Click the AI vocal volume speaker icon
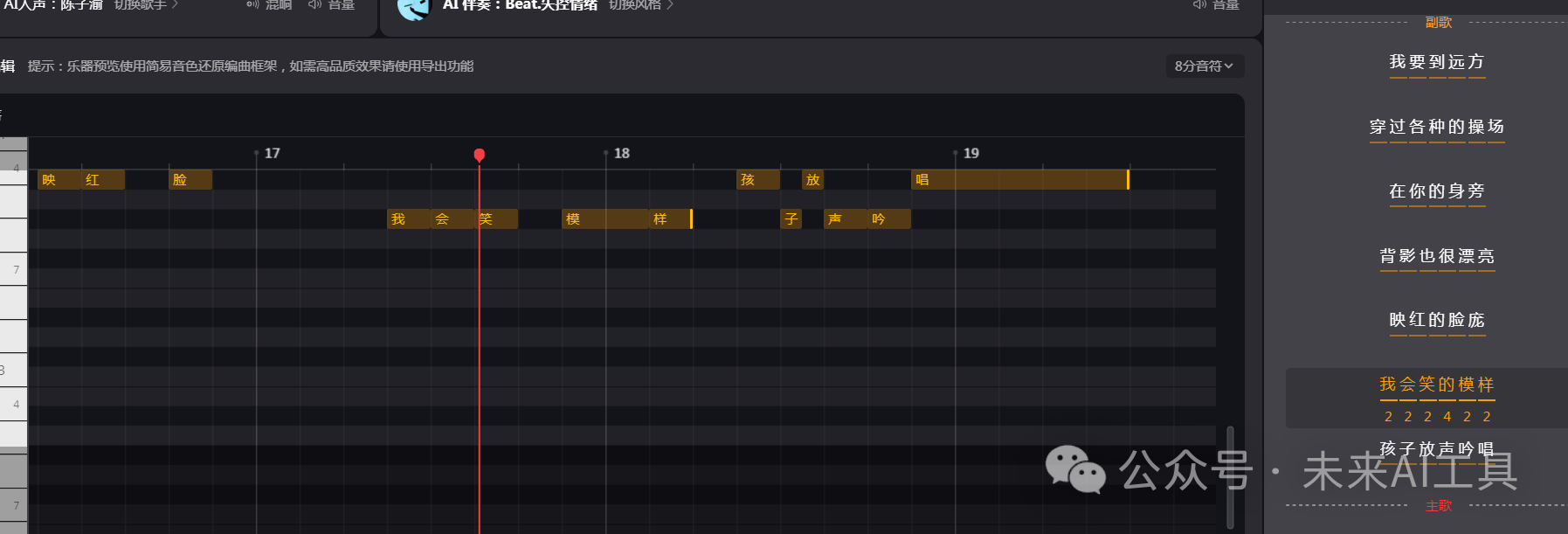The height and width of the screenshot is (534, 1568). pyautogui.click(x=315, y=5)
